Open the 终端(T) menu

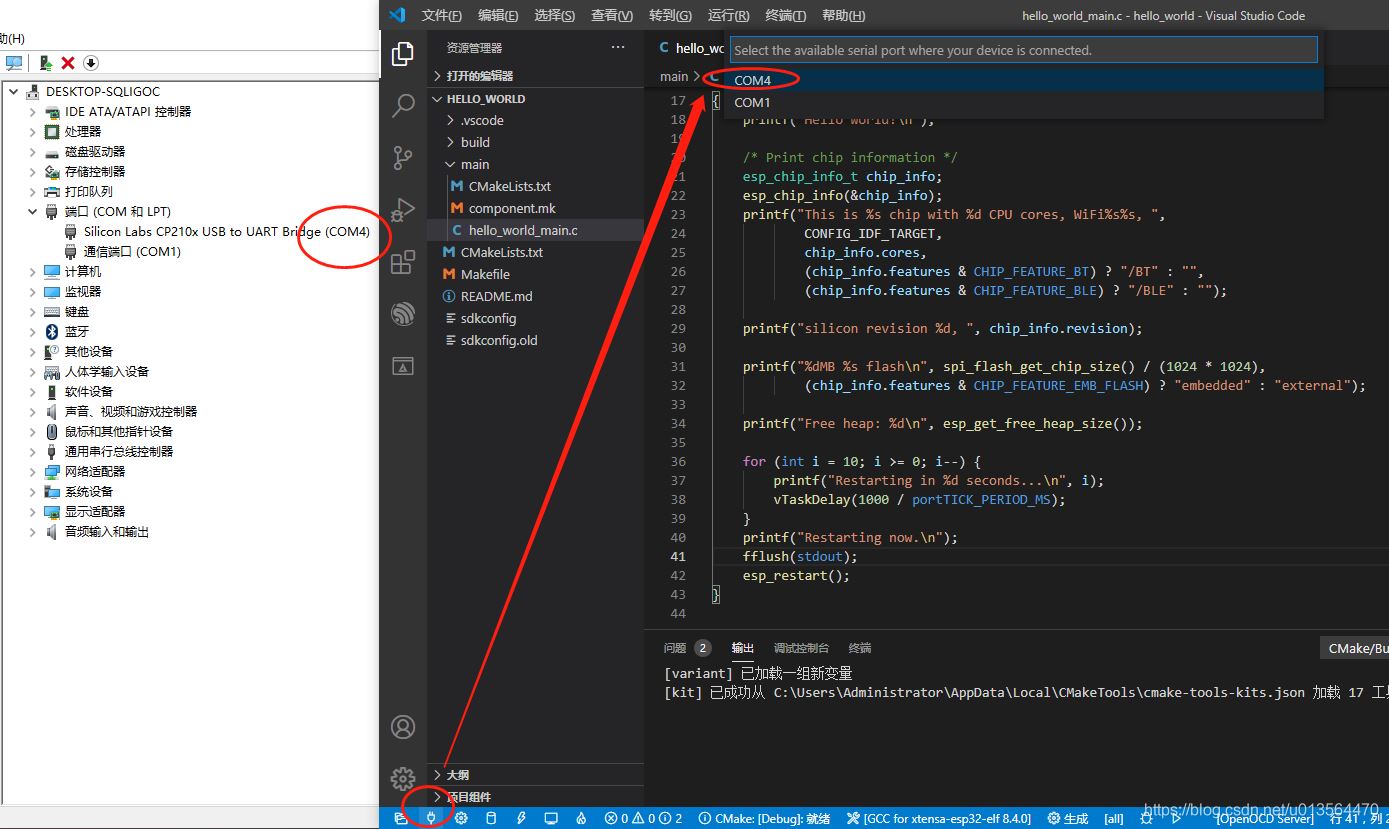[785, 15]
